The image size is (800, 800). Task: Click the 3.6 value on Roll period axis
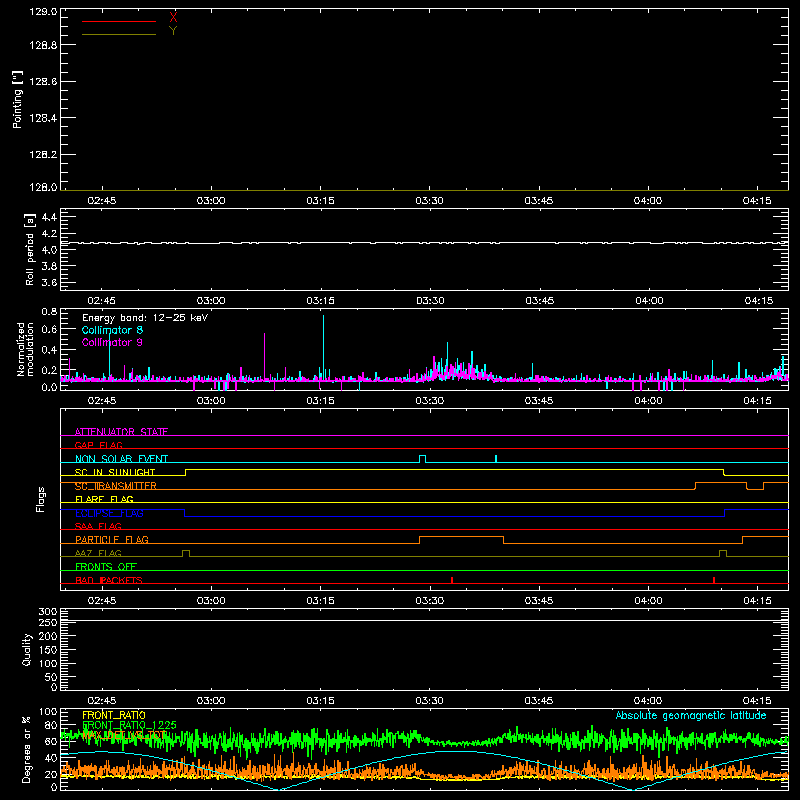[49, 282]
